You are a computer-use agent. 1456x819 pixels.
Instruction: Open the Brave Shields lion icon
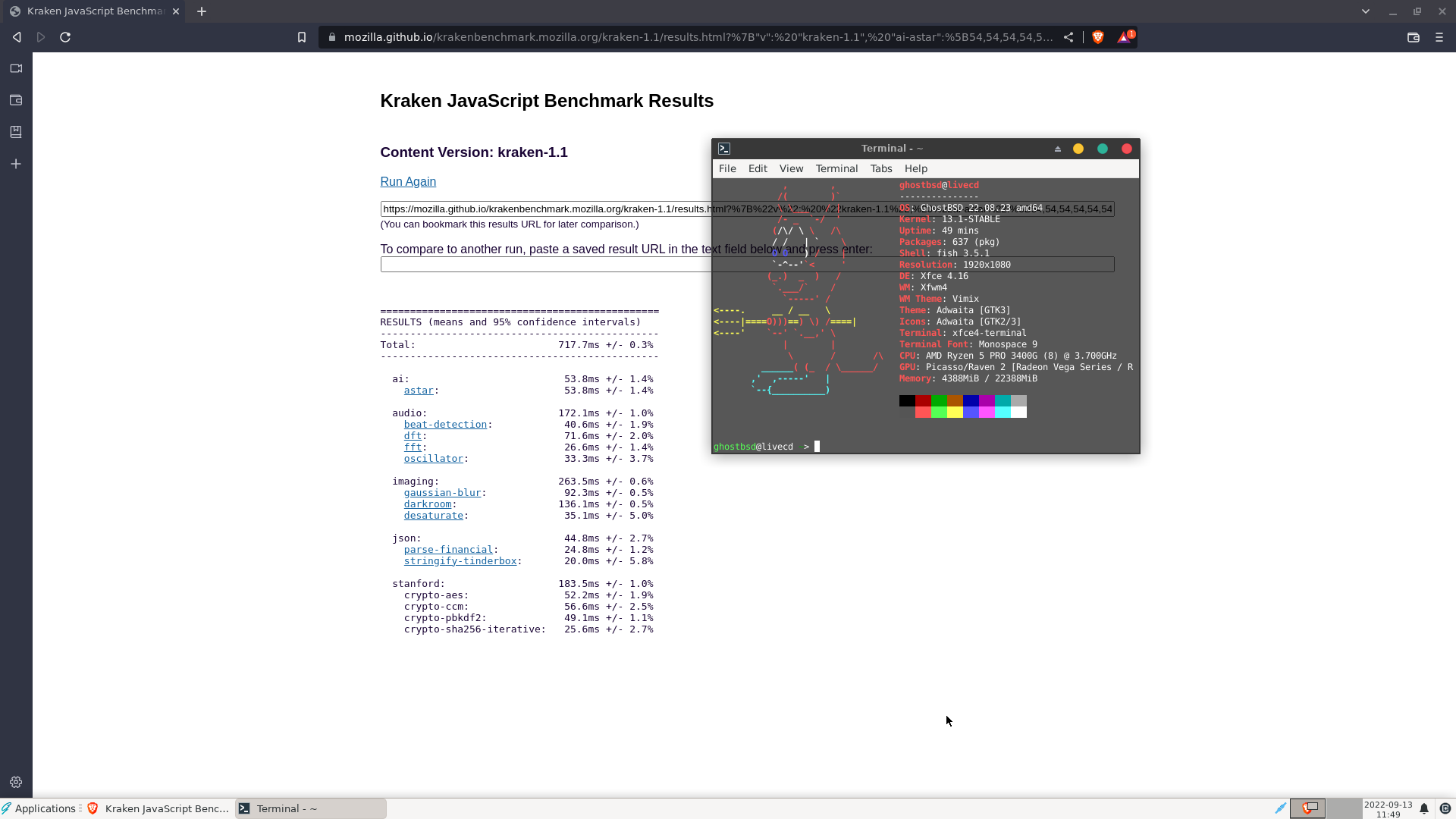point(1097,37)
